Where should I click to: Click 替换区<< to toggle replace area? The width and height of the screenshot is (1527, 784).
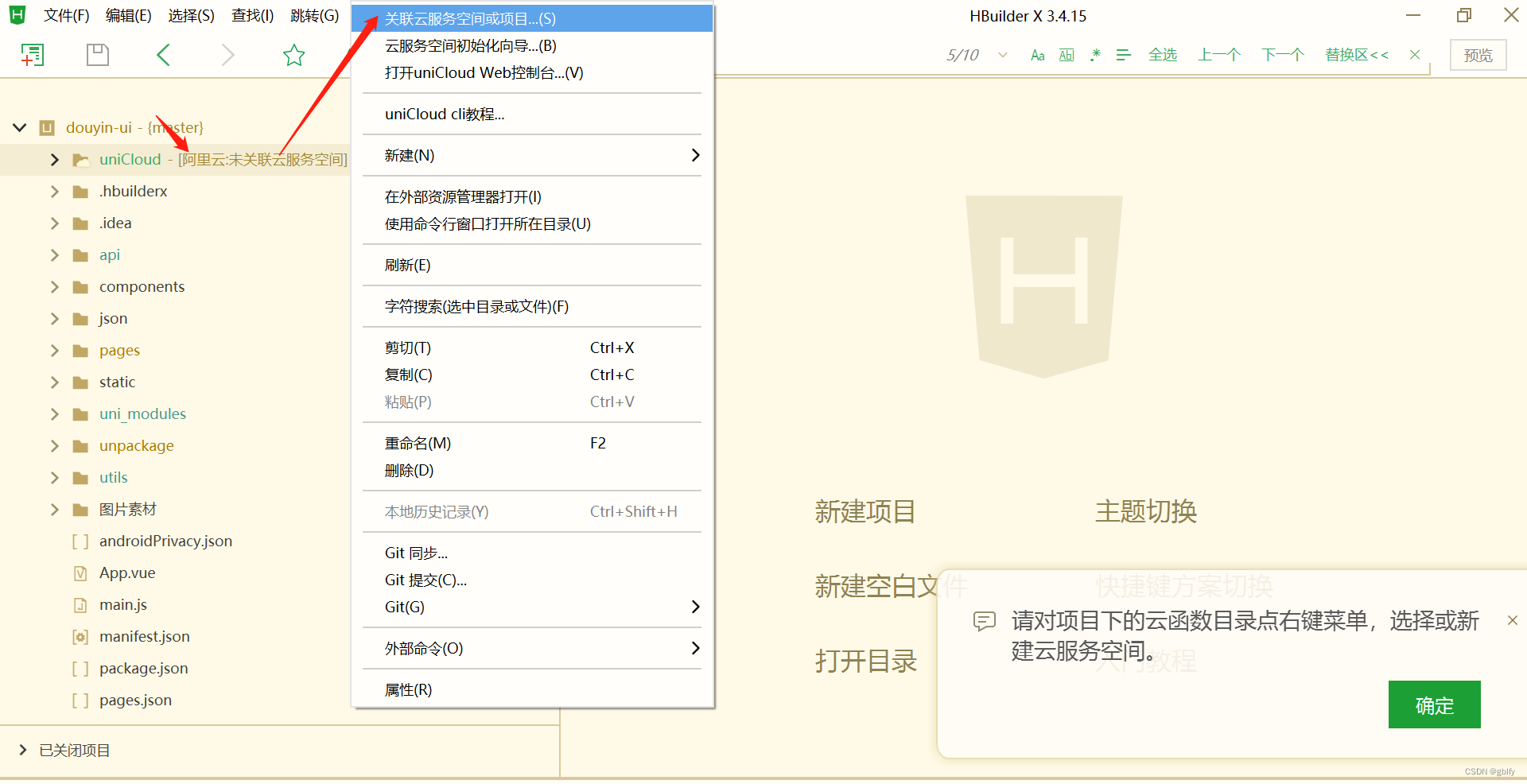pos(1357,55)
